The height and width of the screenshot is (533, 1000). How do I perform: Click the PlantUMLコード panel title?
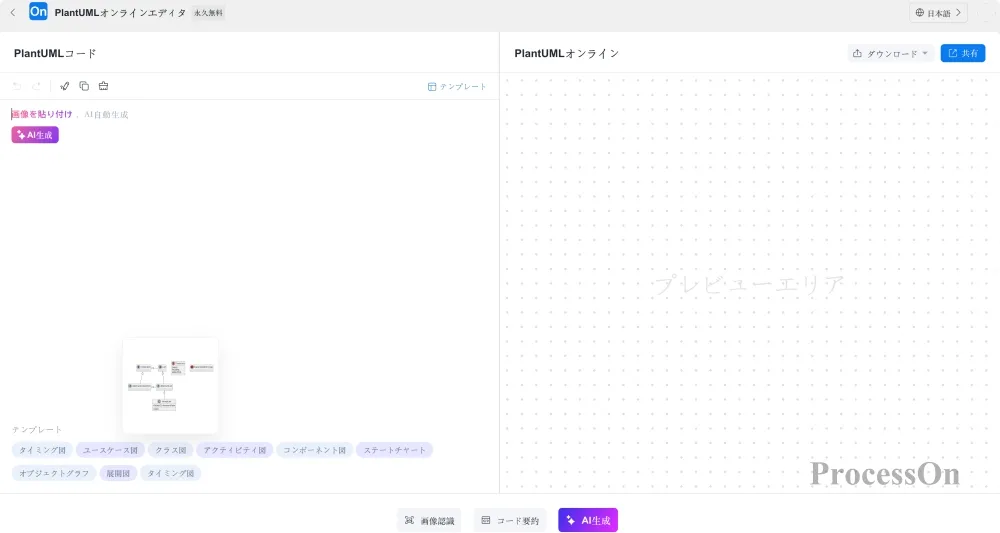tap(55, 54)
